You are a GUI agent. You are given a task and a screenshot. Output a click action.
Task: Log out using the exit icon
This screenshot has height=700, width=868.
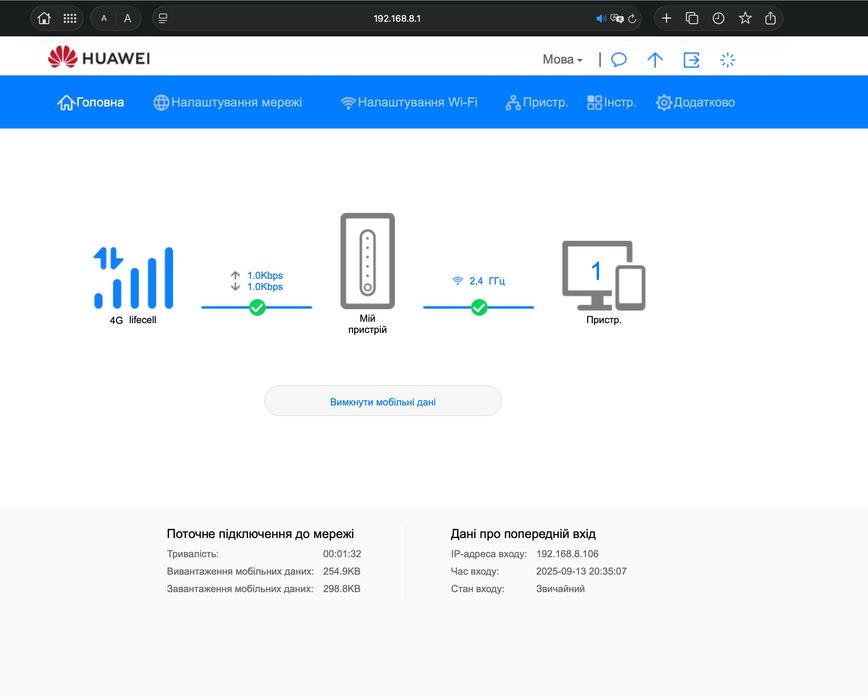click(691, 60)
